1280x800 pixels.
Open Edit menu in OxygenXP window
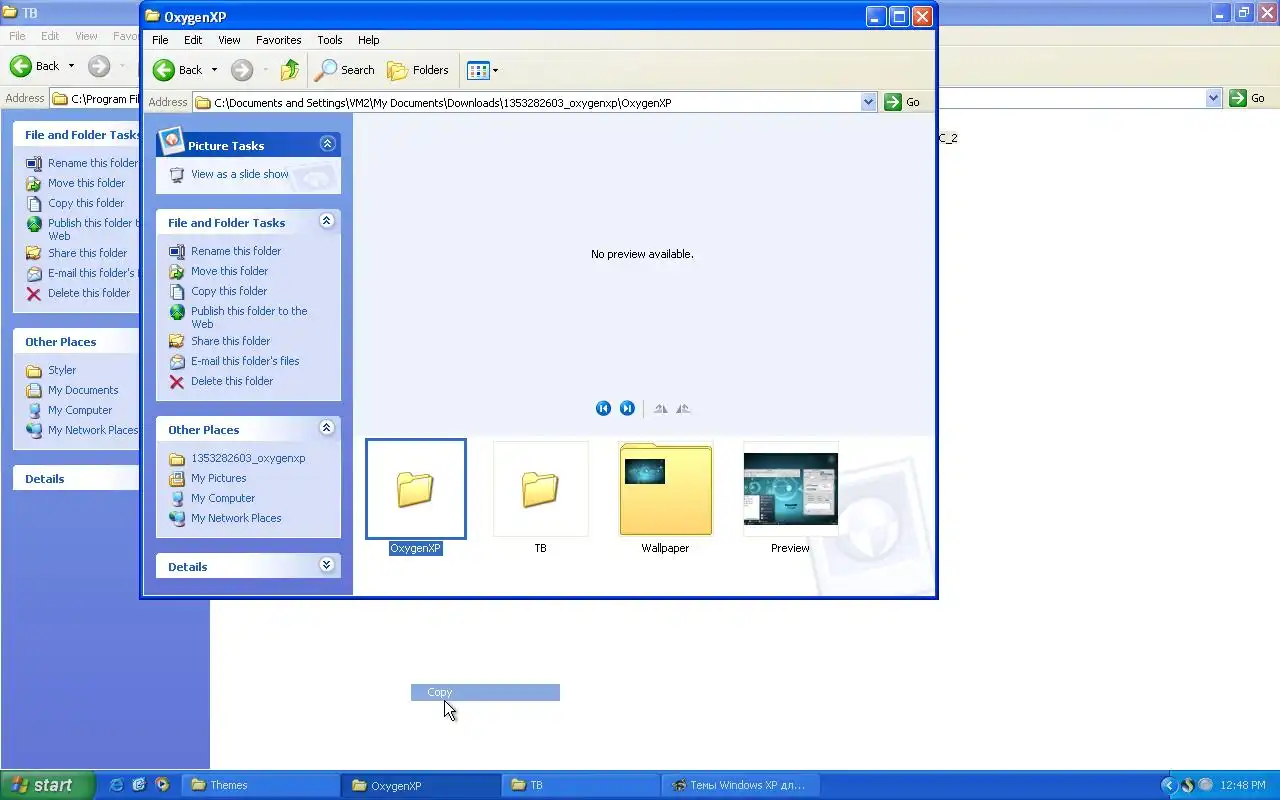[x=193, y=40]
